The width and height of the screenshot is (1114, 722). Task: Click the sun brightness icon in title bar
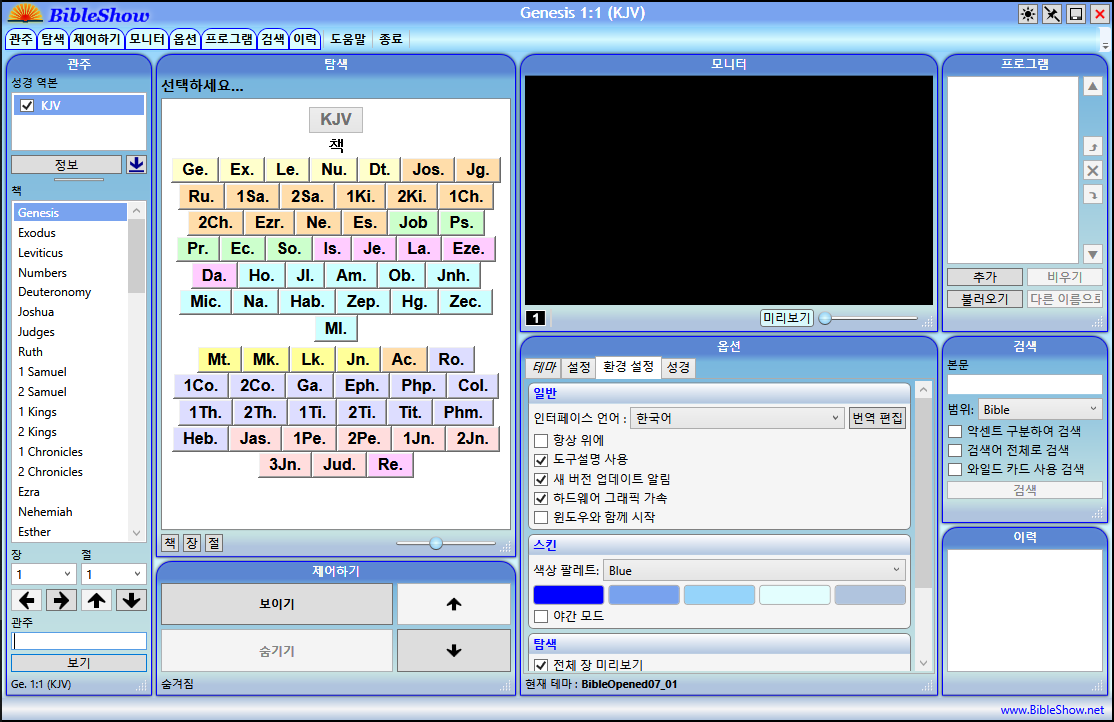pyautogui.click(x=1027, y=14)
